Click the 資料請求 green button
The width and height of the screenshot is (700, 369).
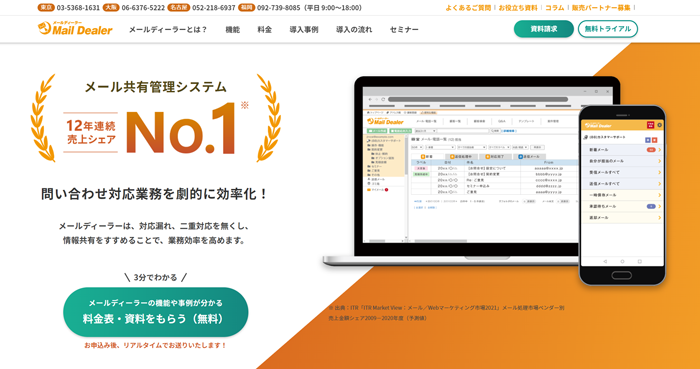[544, 29]
